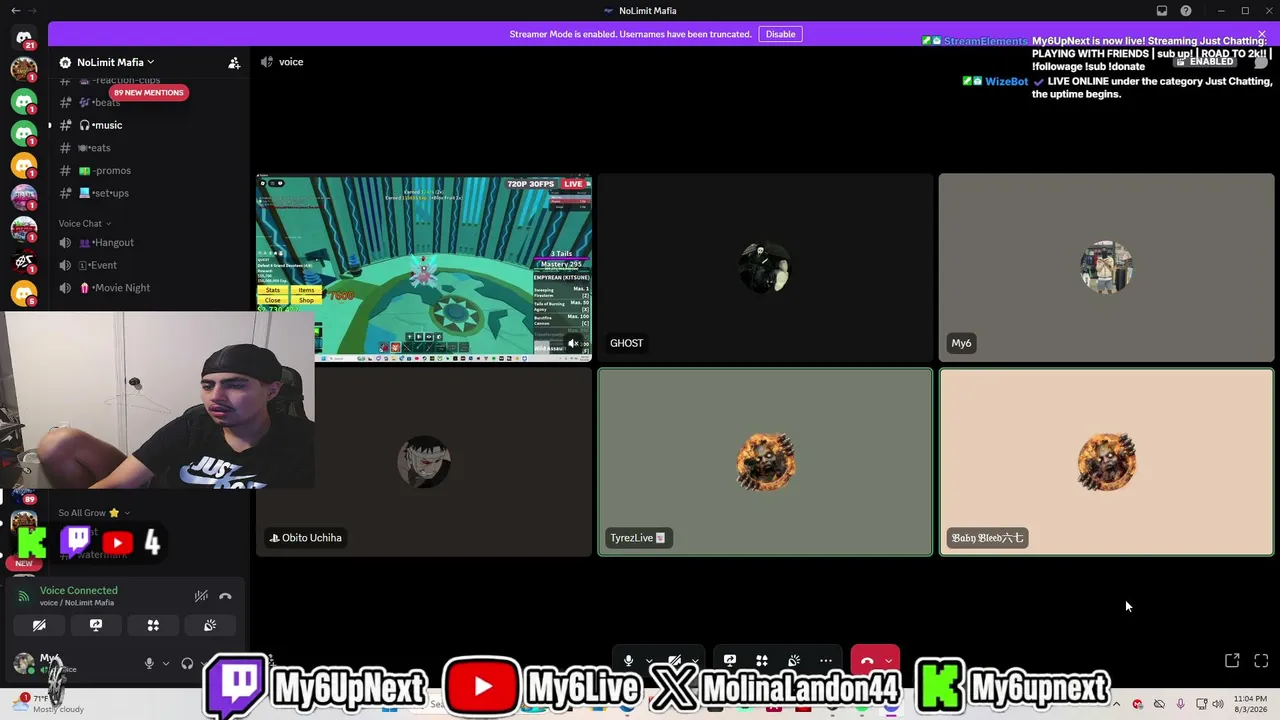Open soundboard from the call control bar
The width and height of the screenshot is (1280, 720).
[794, 661]
